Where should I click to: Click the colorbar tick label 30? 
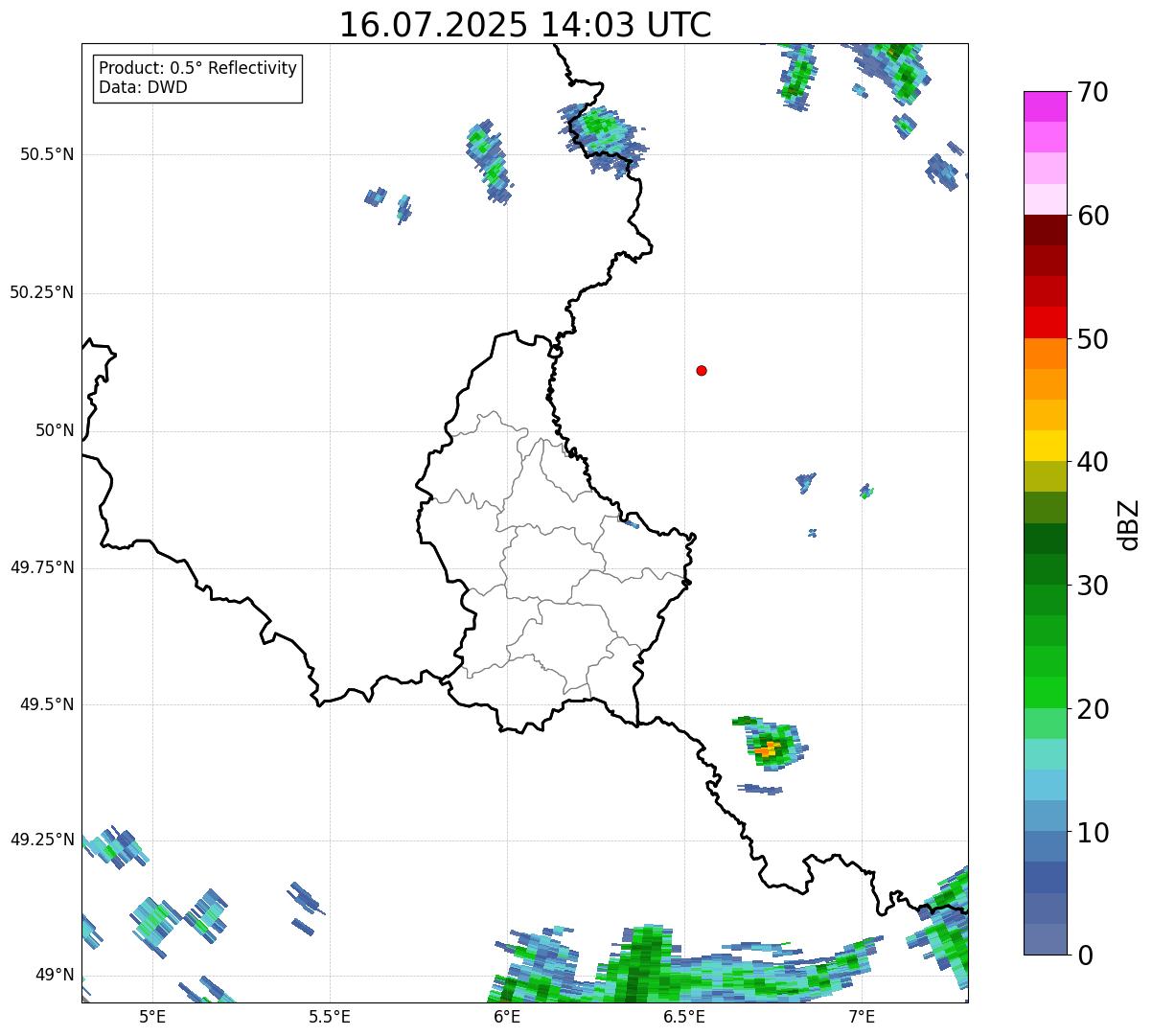(x=1093, y=586)
